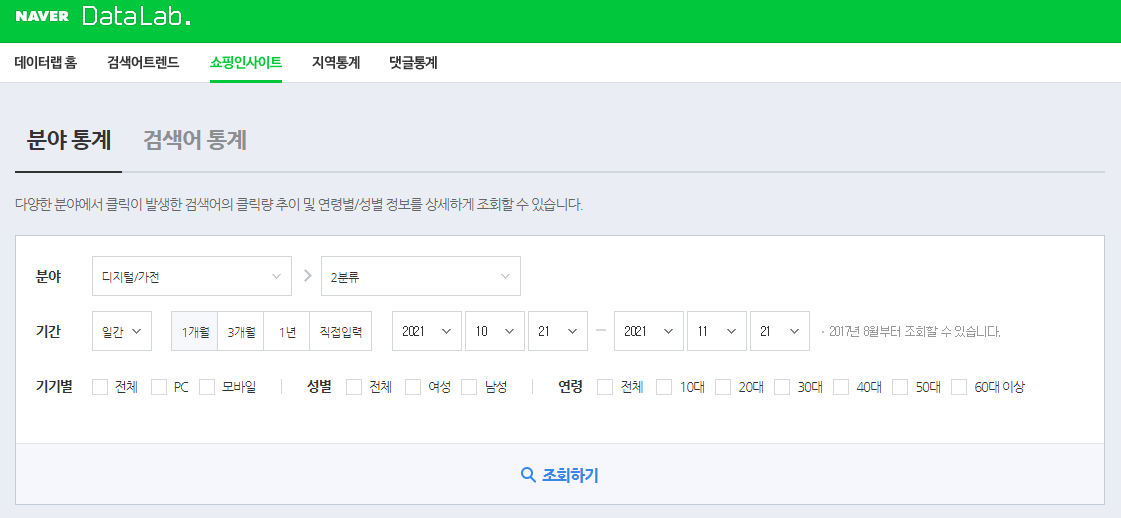1121x518 pixels.
Task: Select the 분야 통계 sub-tab
Action: coord(69,141)
